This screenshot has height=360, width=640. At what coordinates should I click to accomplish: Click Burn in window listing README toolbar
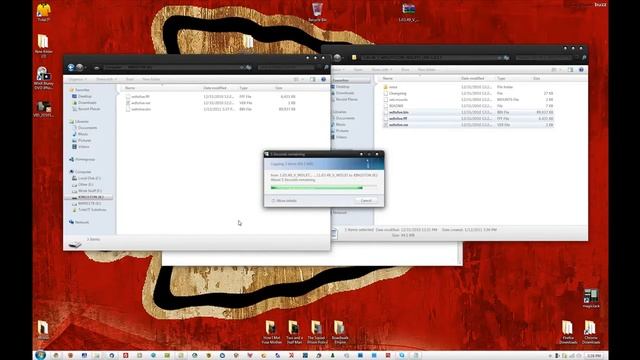click(x=405, y=70)
